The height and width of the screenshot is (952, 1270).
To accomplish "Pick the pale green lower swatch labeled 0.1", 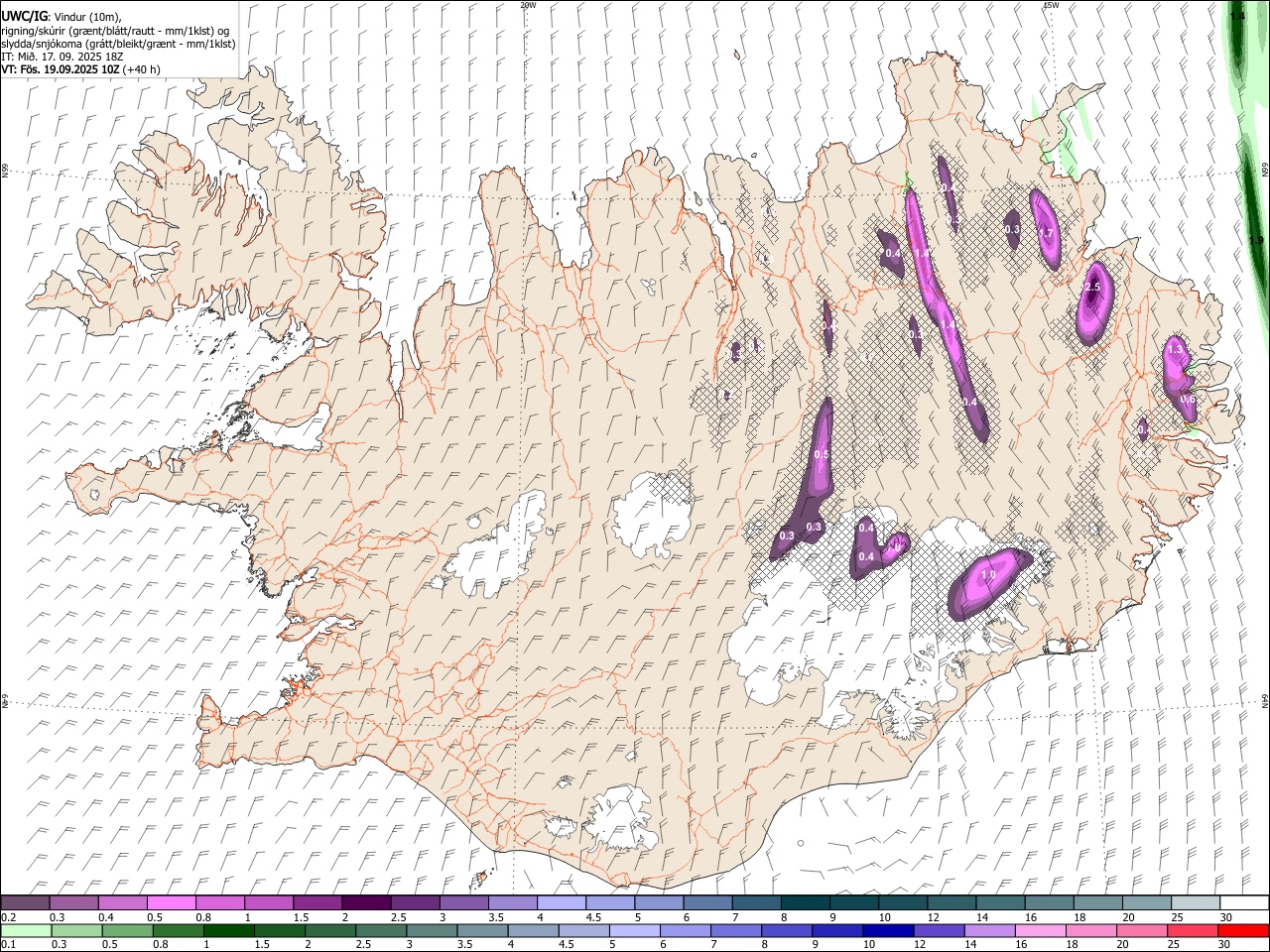I will pyautogui.click(x=26, y=930).
